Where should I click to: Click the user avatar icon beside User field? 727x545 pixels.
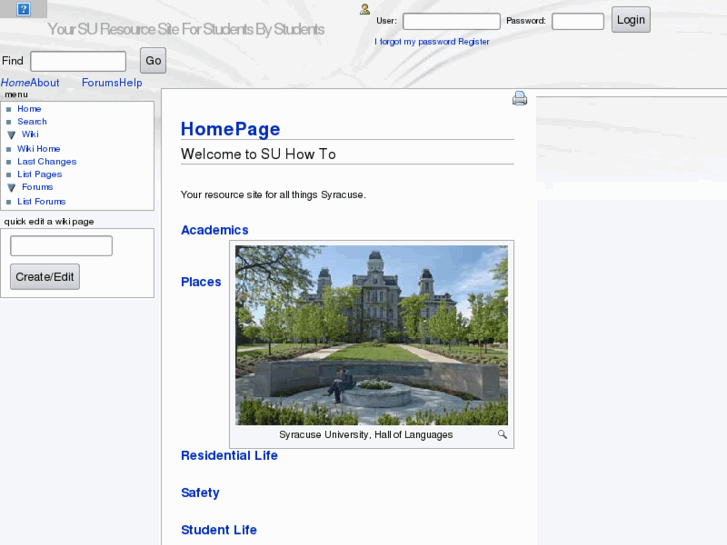[x=365, y=9]
